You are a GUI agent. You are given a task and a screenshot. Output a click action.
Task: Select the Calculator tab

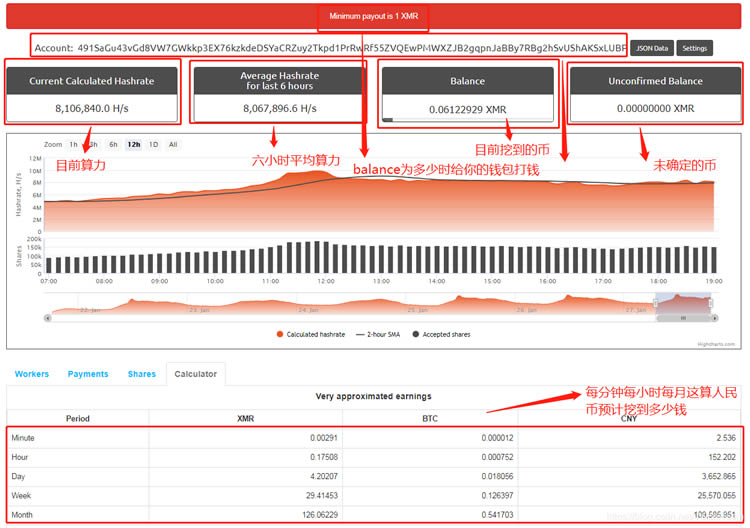coord(195,374)
